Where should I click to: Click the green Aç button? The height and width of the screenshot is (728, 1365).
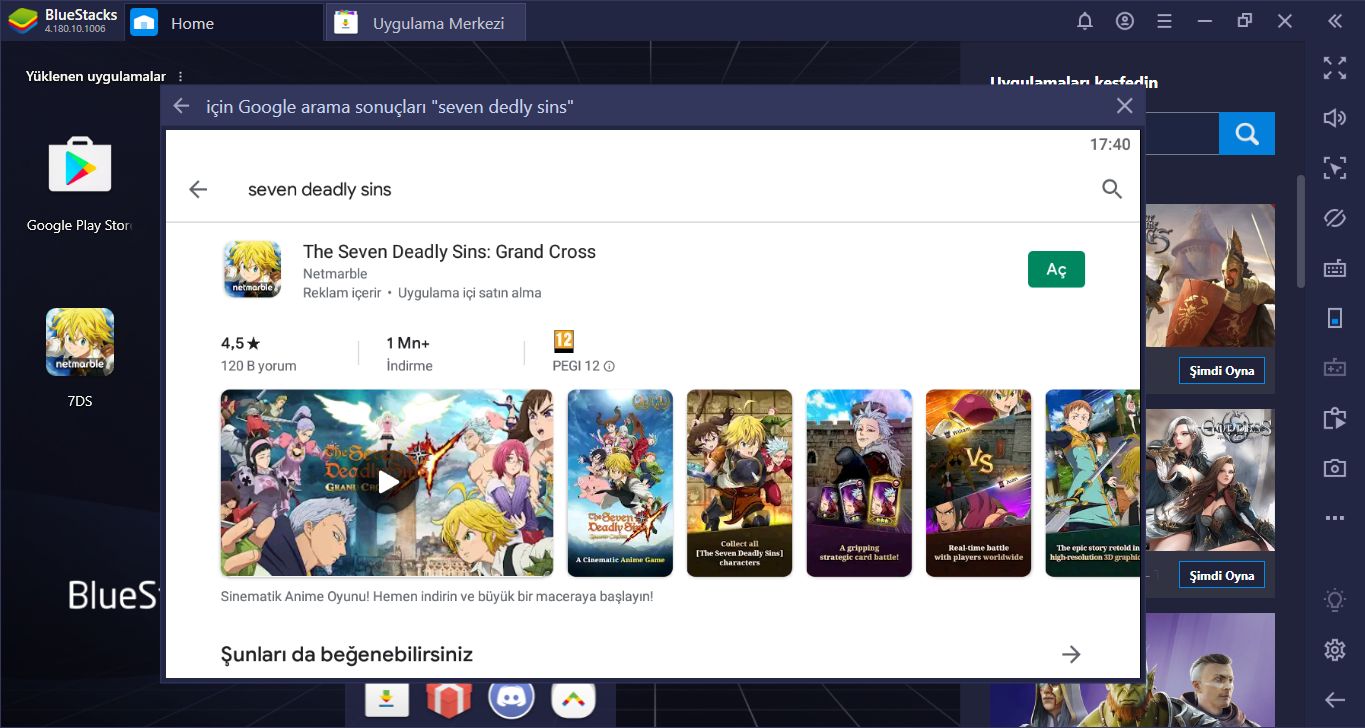coord(1056,270)
